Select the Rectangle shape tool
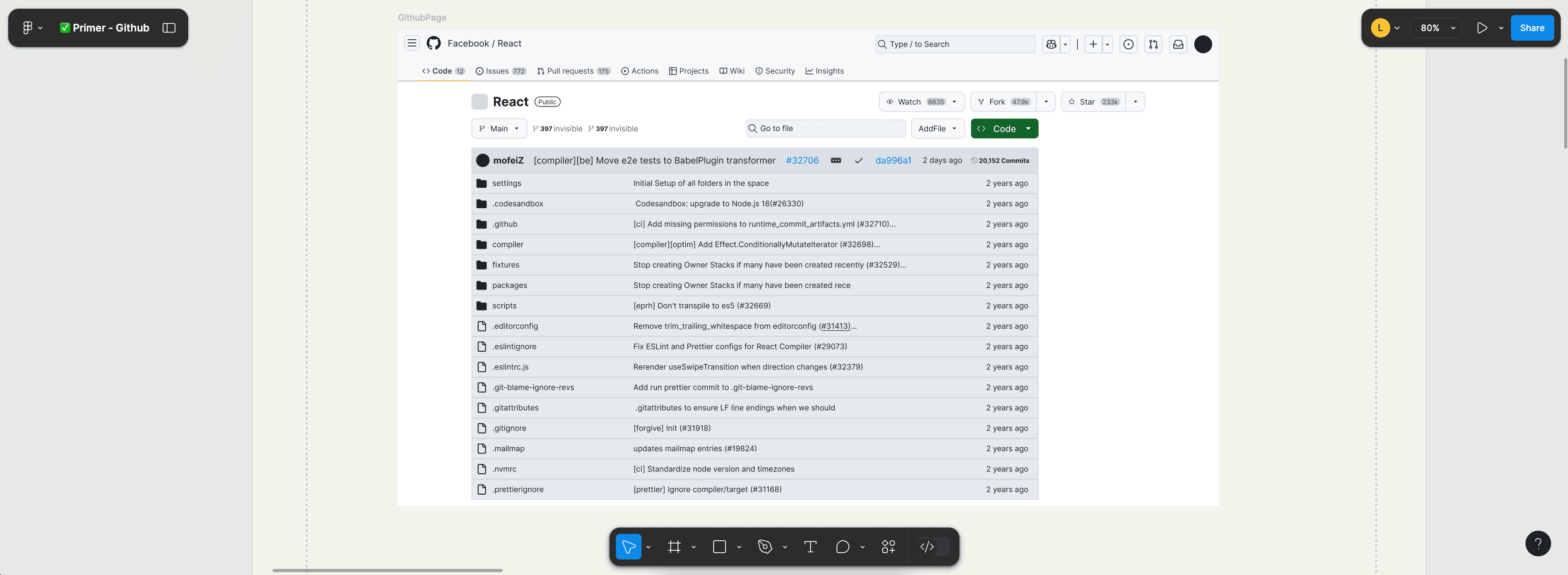 click(719, 546)
